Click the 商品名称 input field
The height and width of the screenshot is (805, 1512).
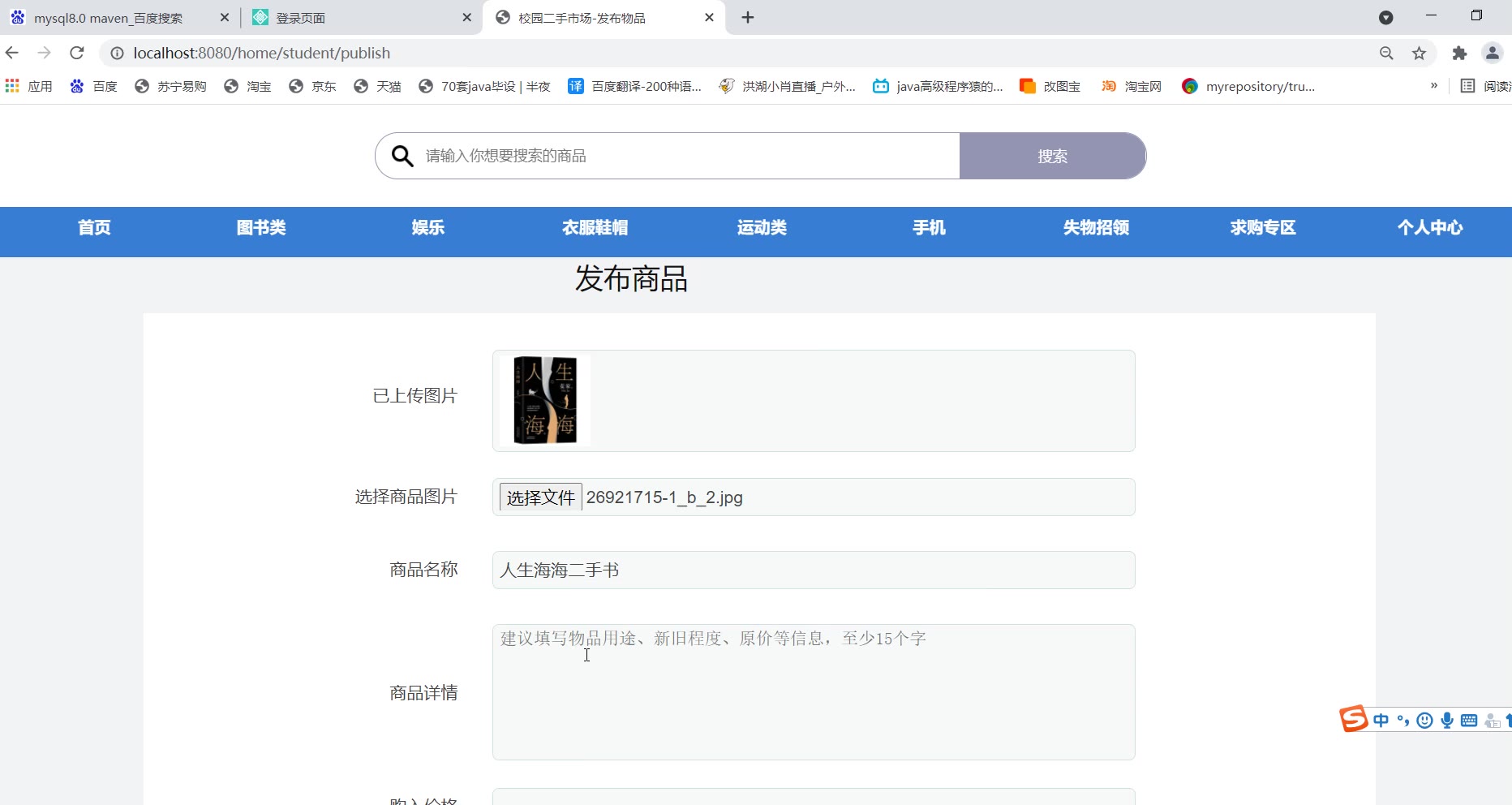[x=814, y=570]
